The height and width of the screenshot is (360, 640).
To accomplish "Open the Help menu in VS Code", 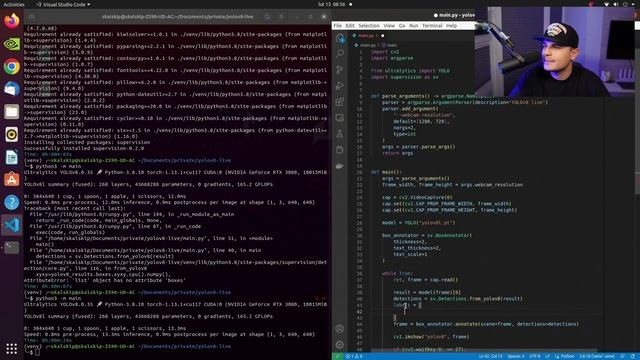I will point(451,26).
